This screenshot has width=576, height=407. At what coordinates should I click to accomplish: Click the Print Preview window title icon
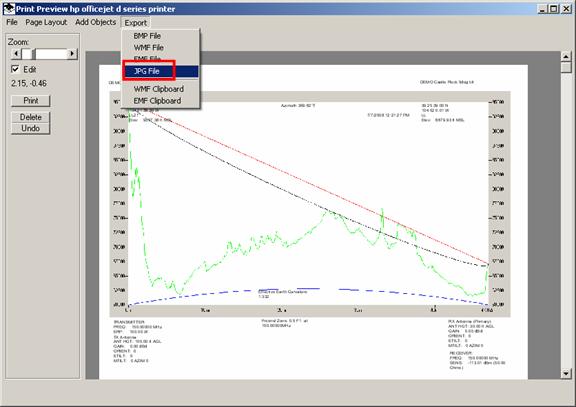coord(9,8)
